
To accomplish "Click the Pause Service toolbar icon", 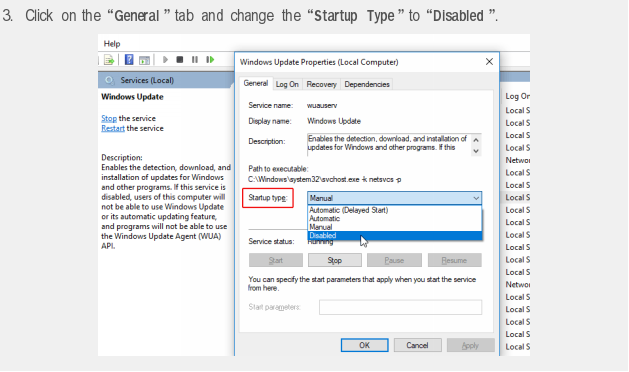I will pyautogui.click(x=195, y=60).
